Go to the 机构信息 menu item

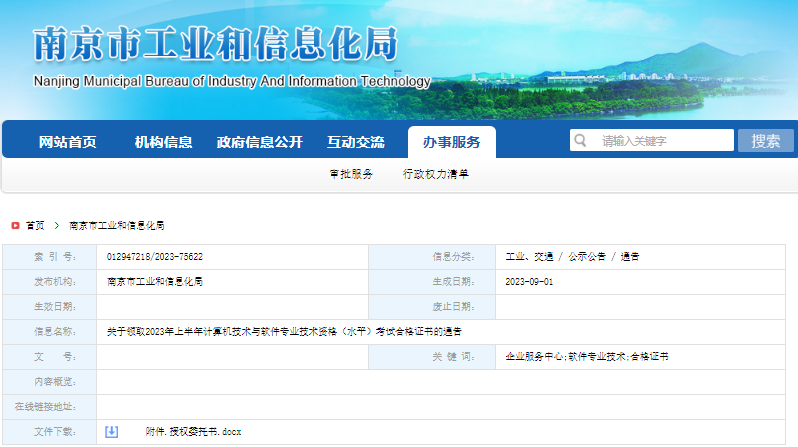click(x=163, y=142)
